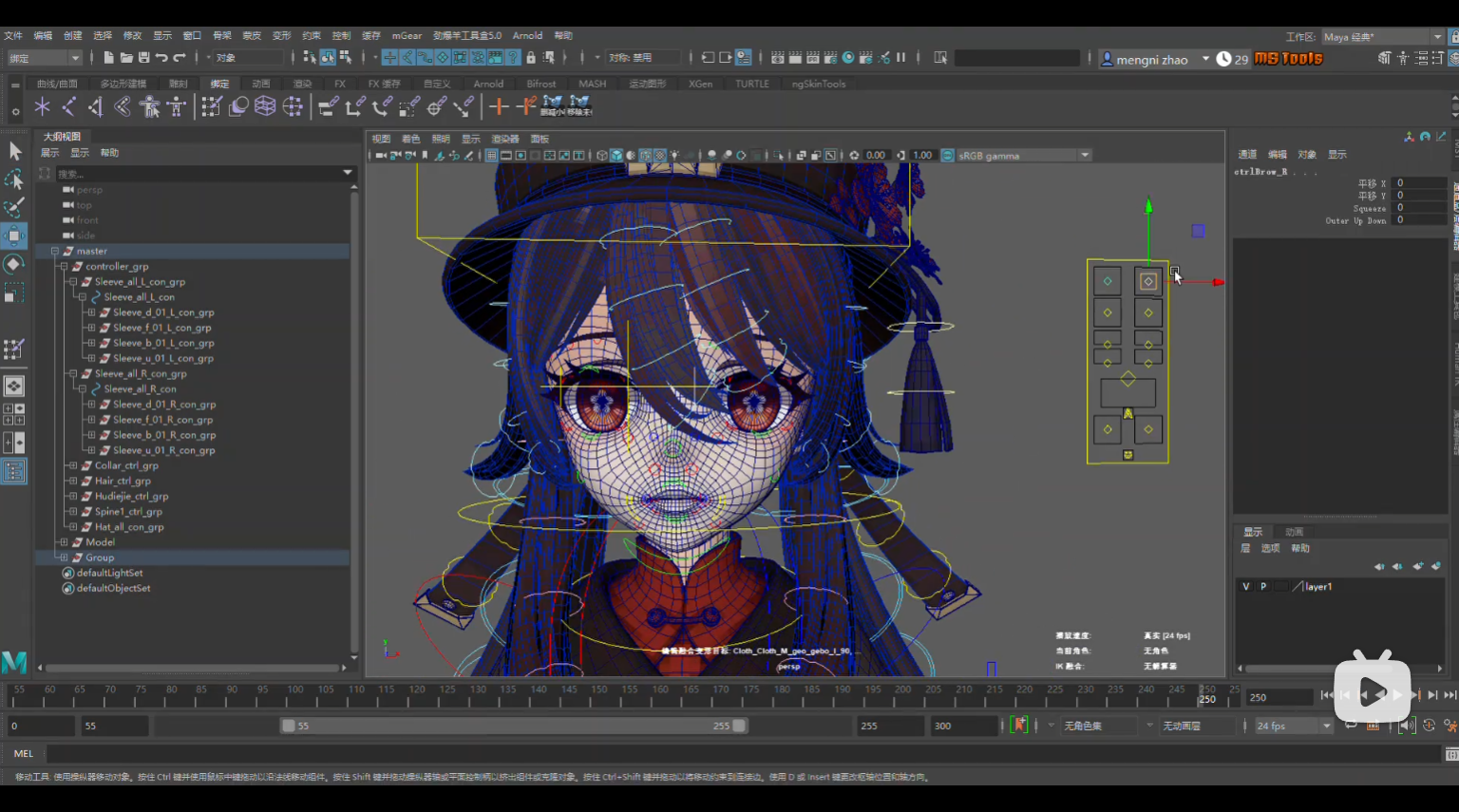Switch to the 动画 shelf tab

261,84
